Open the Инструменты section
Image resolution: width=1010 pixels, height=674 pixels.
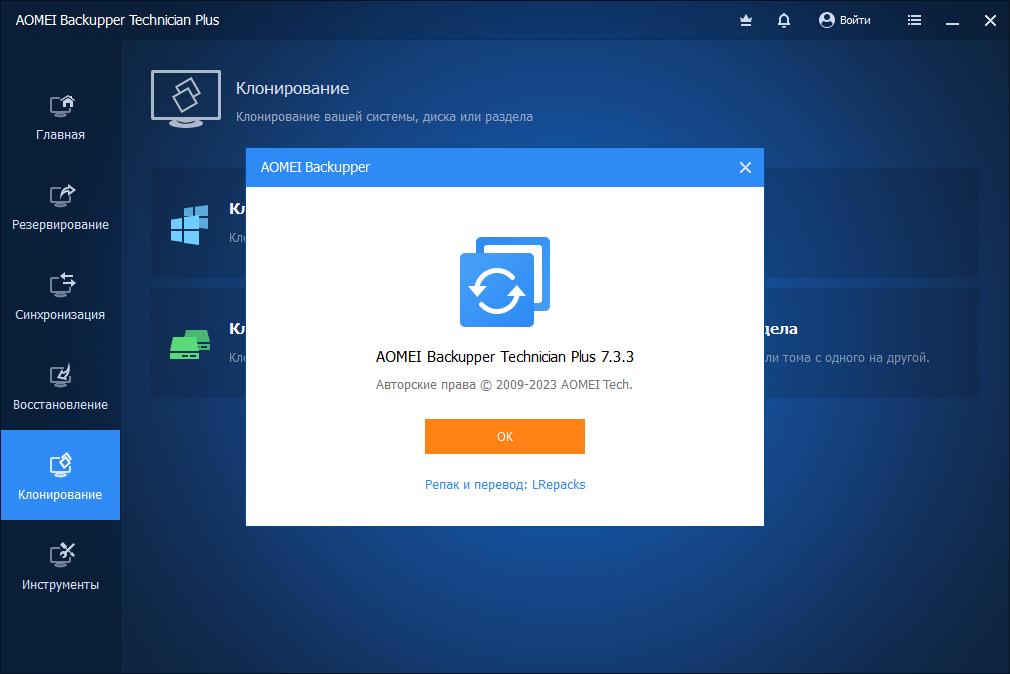pyautogui.click(x=60, y=567)
